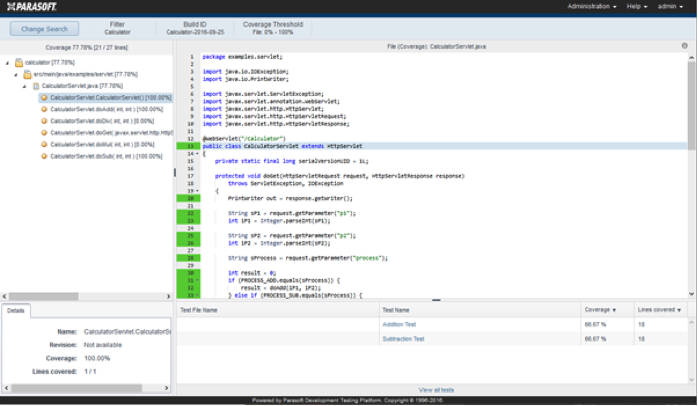Open the Addition Test link

[399, 325]
